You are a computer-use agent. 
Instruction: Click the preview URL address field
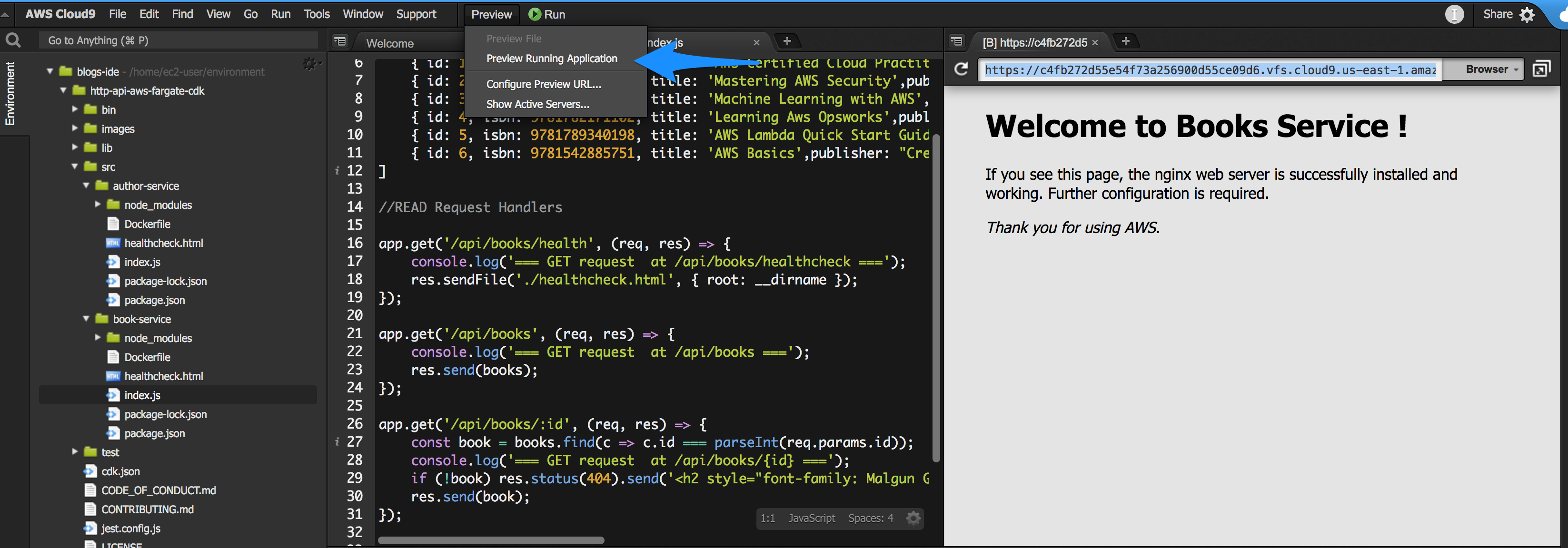point(1210,70)
